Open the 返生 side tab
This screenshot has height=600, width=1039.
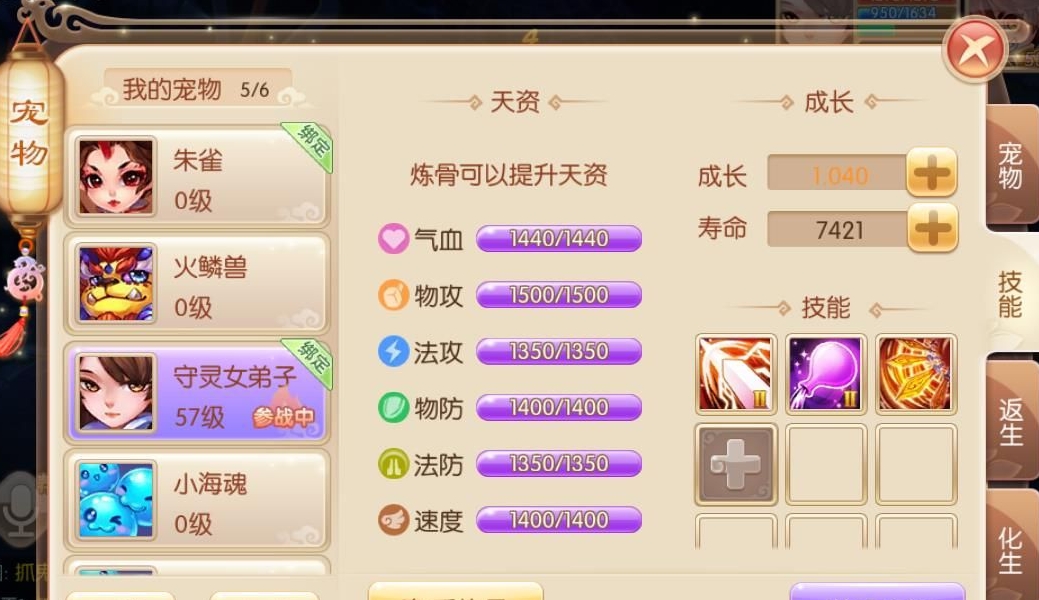(x=1011, y=422)
